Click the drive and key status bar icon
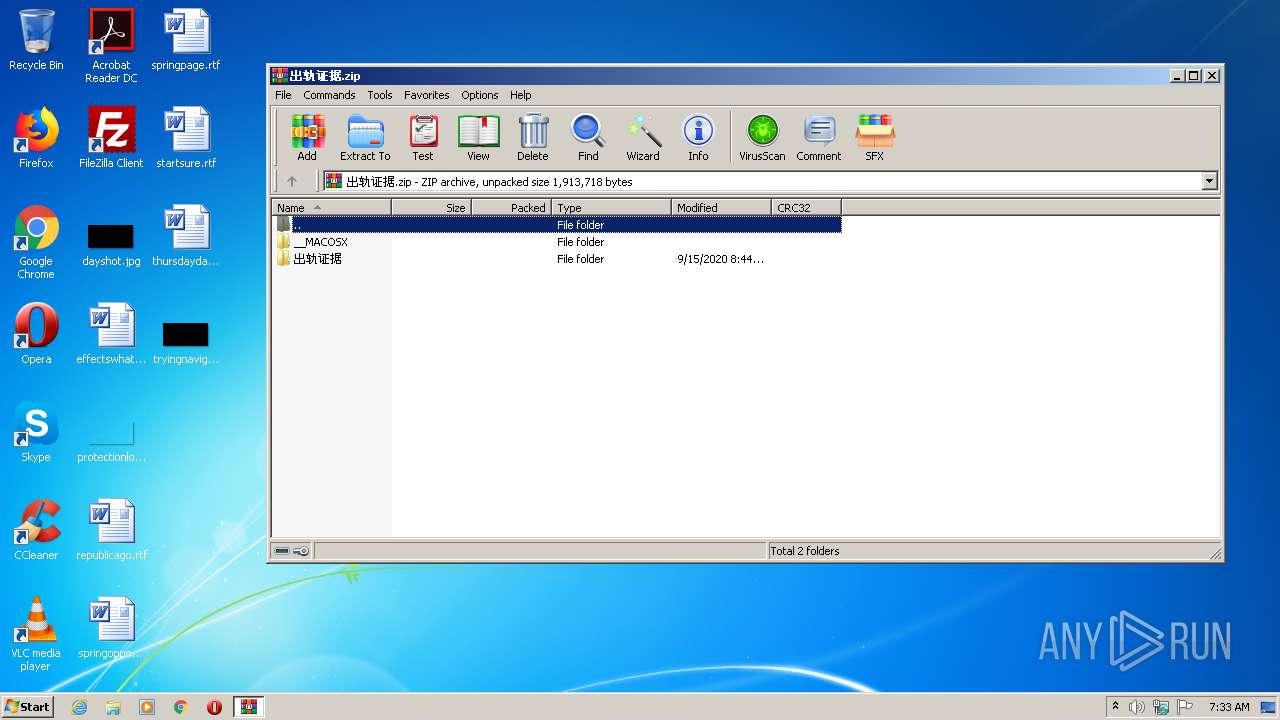Viewport: 1280px width, 720px height. point(292,551)
